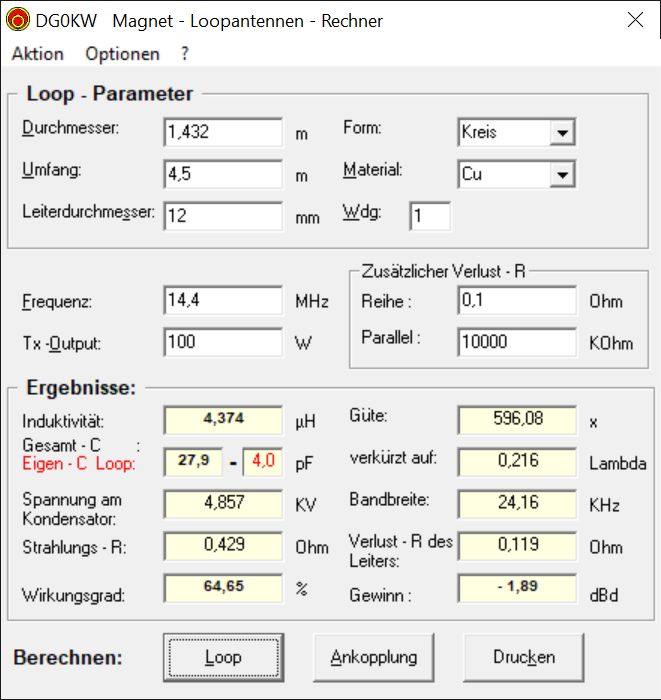Click the dBd unit label

point(603,596)
